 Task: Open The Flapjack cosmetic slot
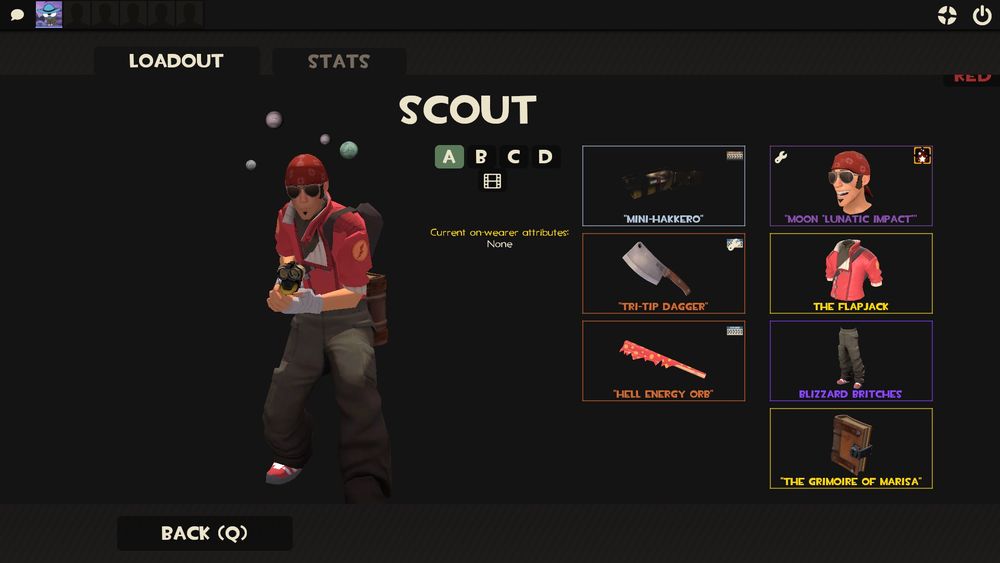(x=851, y=274)
